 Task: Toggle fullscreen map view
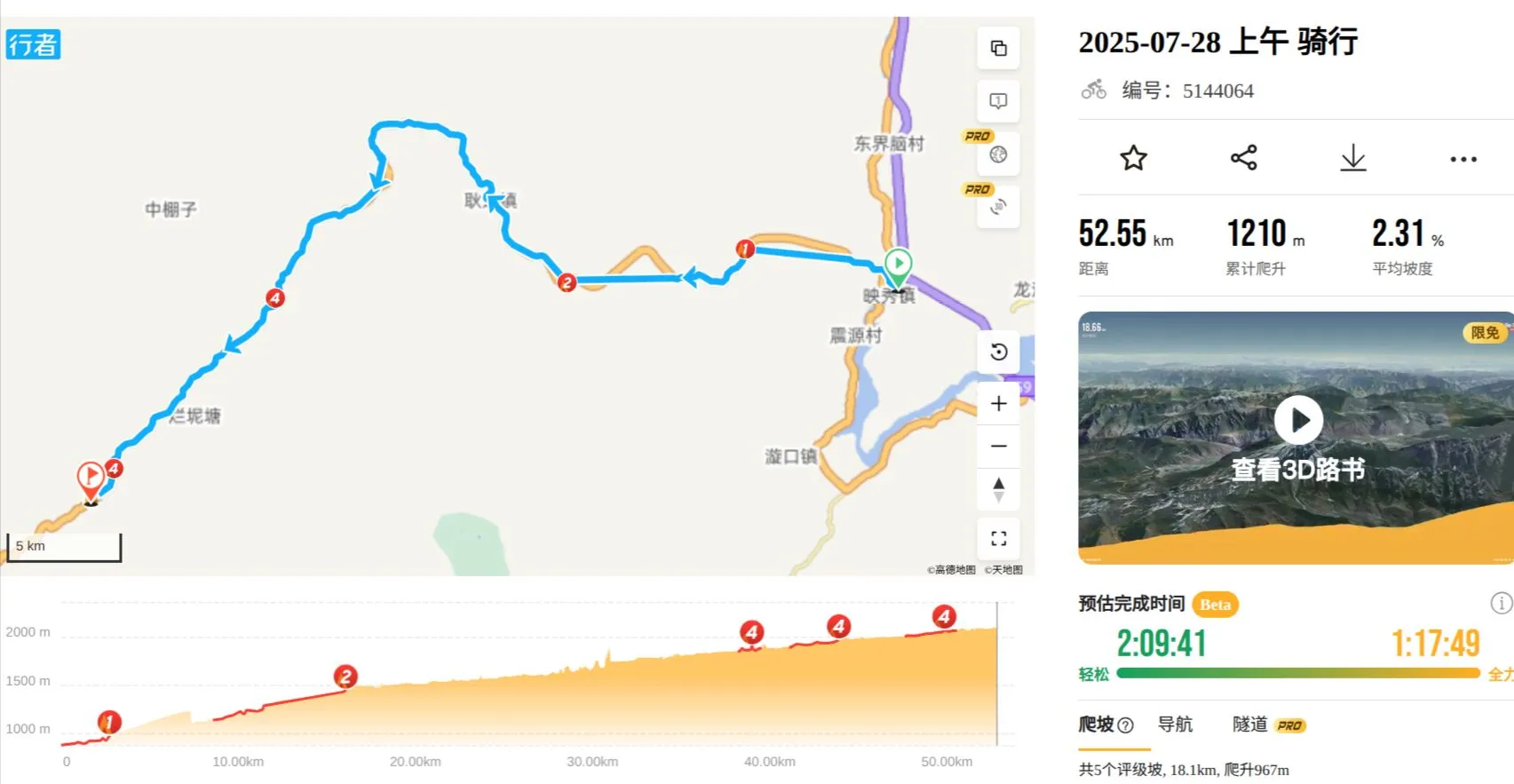pyautogui.click(x=998, y=538)
